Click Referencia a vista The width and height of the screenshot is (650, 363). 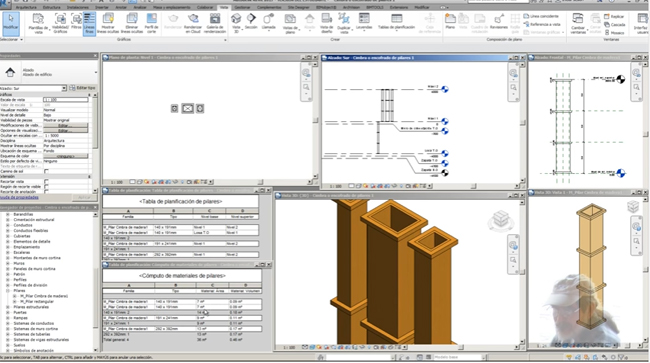pos(542,24)
